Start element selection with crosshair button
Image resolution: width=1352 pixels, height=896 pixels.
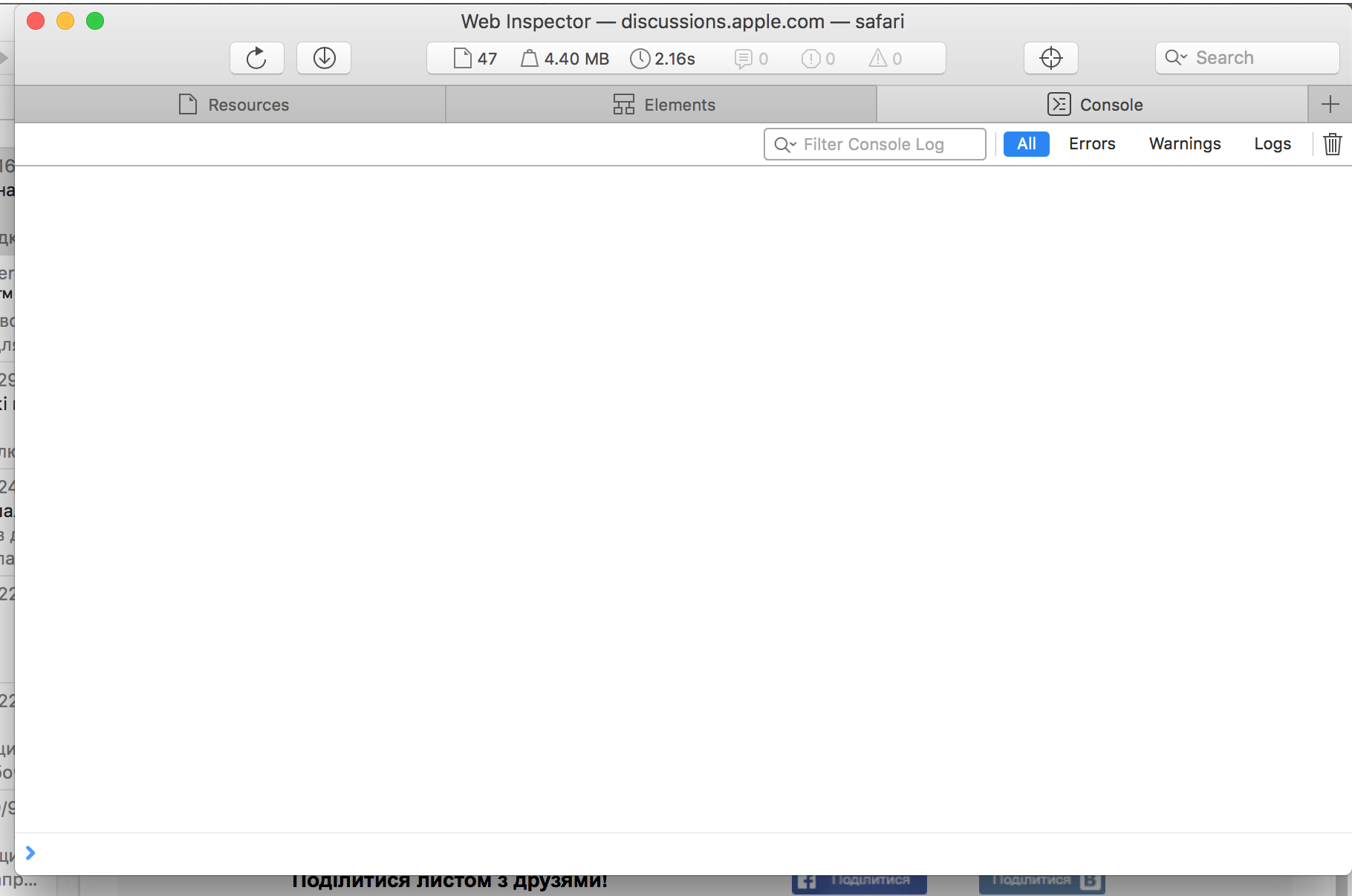1051,58
